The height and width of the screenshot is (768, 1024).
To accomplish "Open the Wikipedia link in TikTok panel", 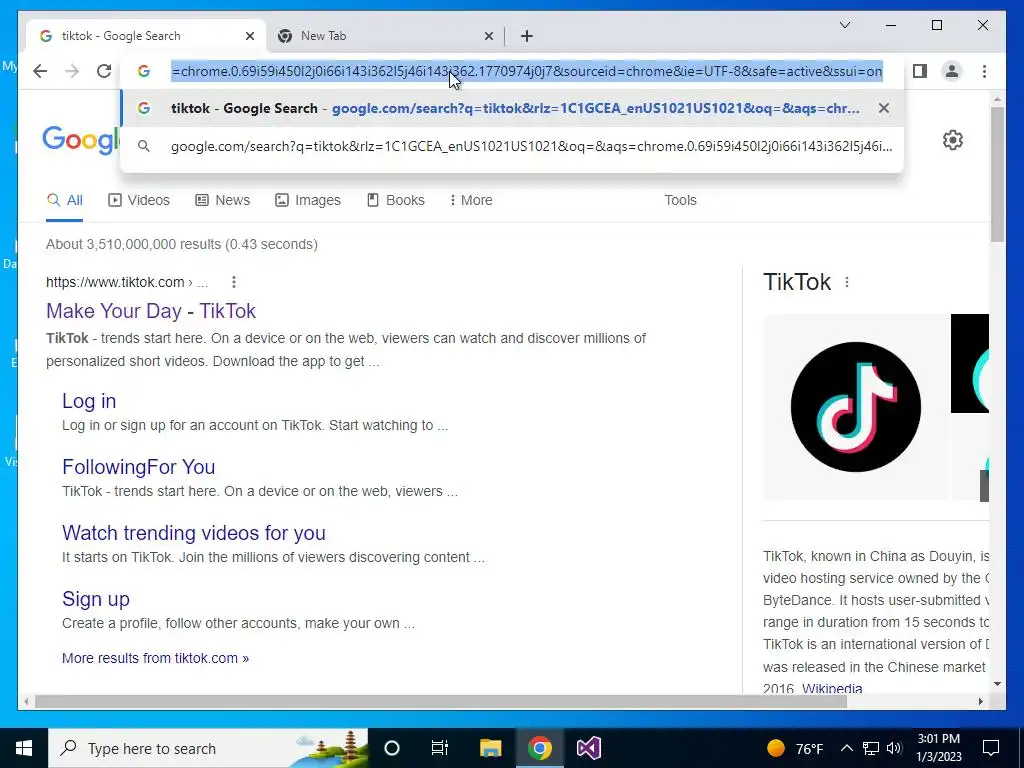I will click(832, 688).
